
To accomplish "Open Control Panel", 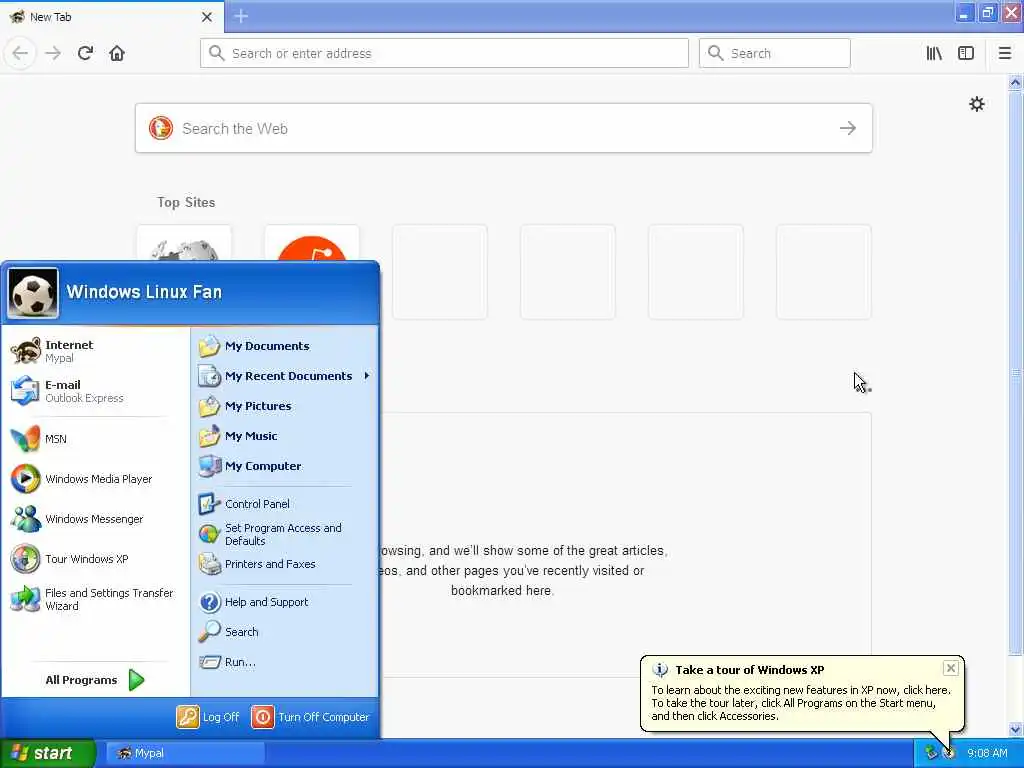I will coord(285,504).
